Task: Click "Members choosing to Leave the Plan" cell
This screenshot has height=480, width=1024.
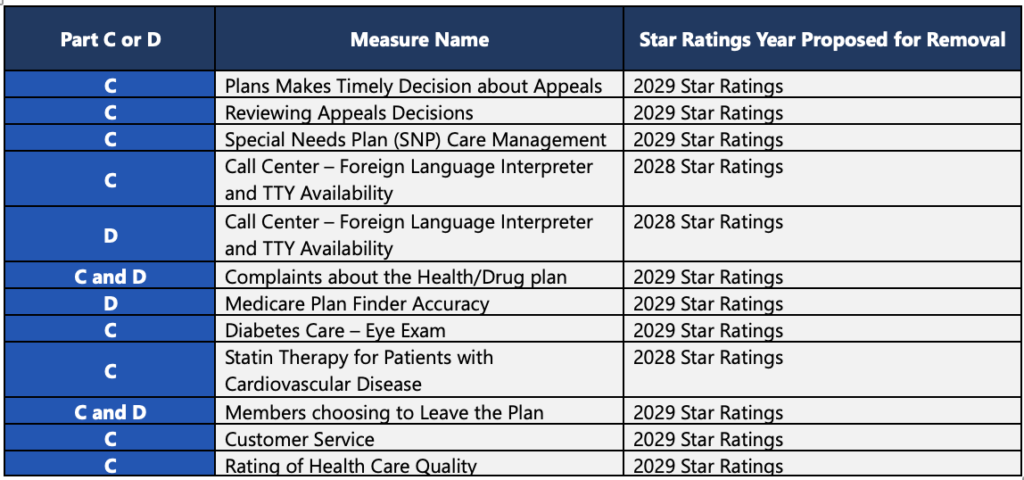Action: tap(384, 412)
